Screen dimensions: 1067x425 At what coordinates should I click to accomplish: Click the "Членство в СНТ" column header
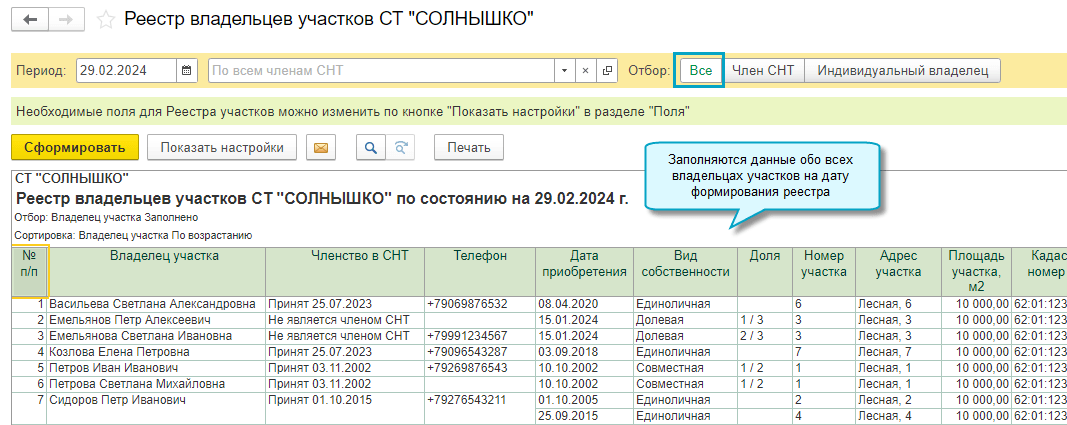coord(345,271)
